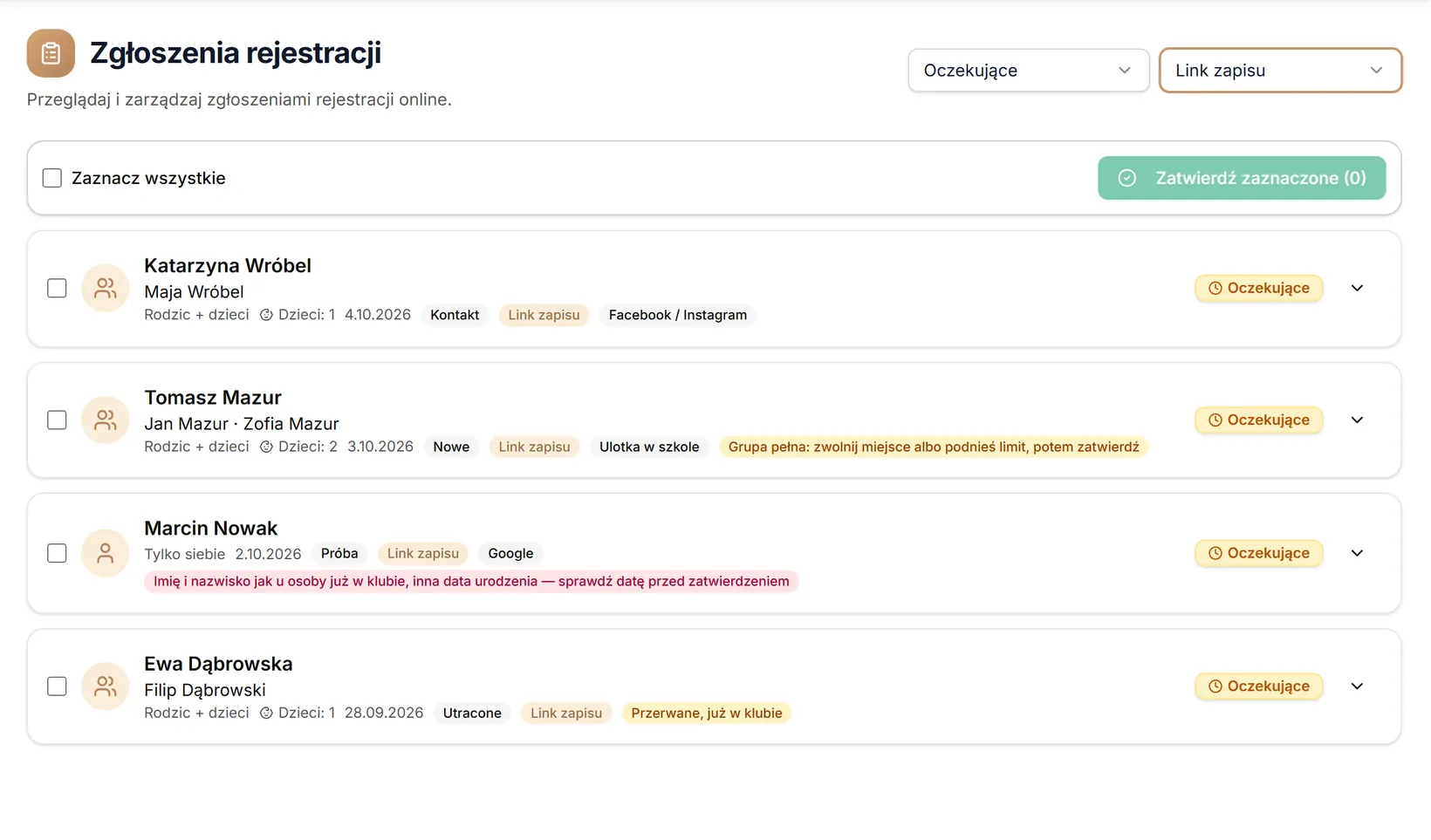The height and width of the screenshot is (840, 1431).
Task: Click the Oczekujące status badge for Katarzyna Wróbel
Action: [1258, 288]
